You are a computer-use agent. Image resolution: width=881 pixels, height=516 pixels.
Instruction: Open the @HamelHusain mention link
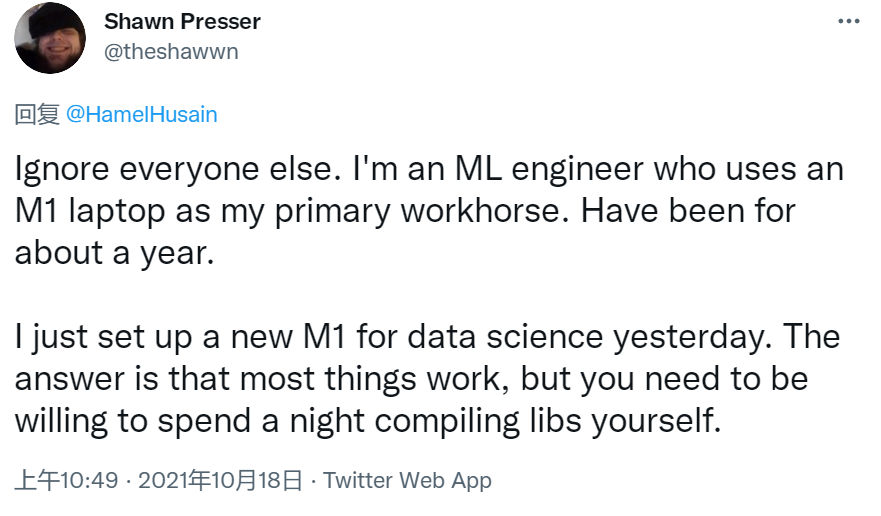point(141,114)
